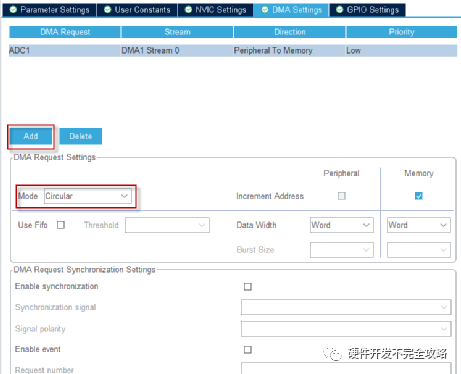Viewport: 461px width, 374px height.
Task: Open Peripheral Data Width dropdown
Action: coord(342,225)
